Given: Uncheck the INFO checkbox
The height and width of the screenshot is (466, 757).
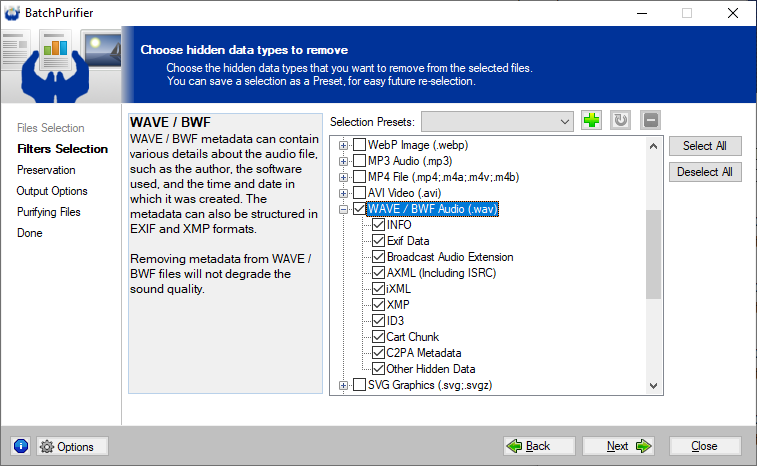Looking at the screenshot, I should click(x=378, y=225).
